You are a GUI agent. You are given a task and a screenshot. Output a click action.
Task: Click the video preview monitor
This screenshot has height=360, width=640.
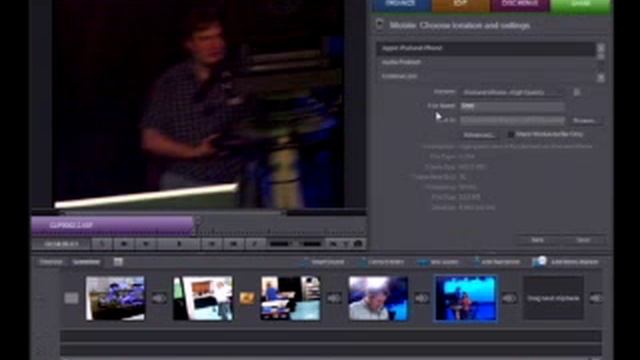[198, 104]
